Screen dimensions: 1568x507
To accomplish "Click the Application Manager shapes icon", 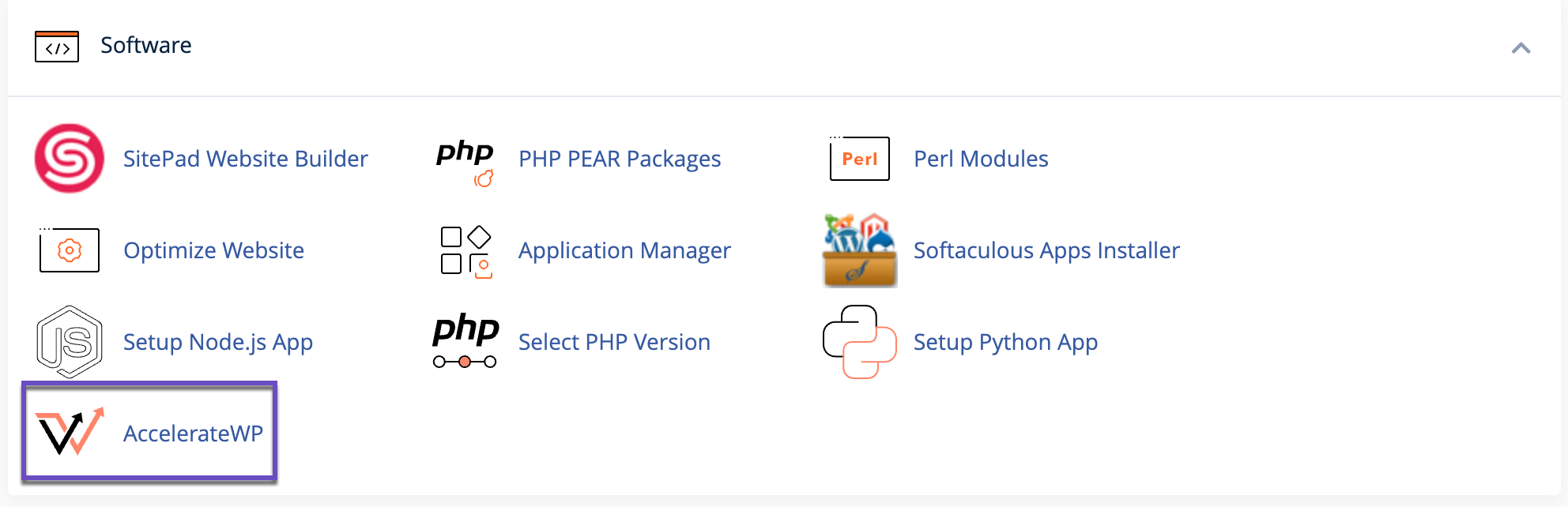I will 465,251.
